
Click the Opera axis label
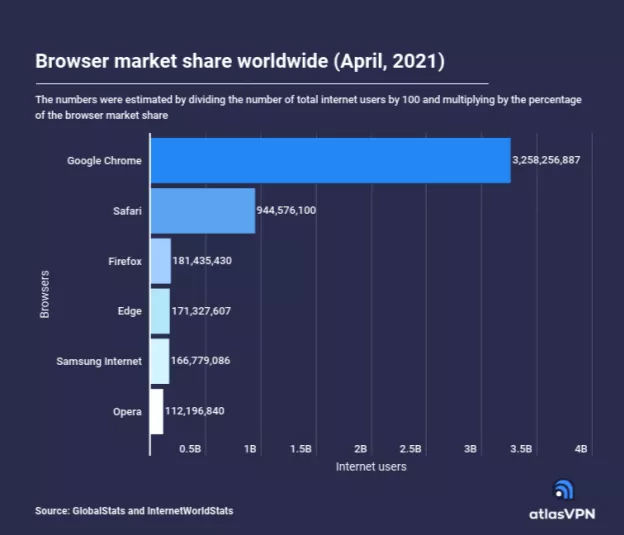[x=127, y=412]
